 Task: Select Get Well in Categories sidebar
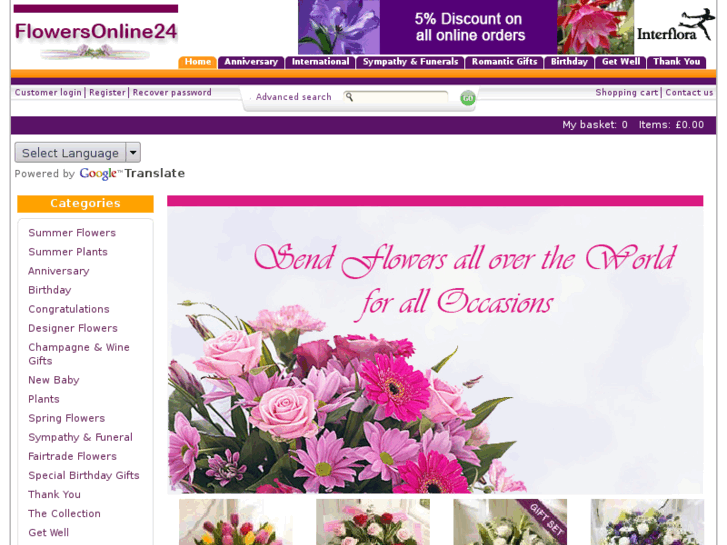point(48,532)
